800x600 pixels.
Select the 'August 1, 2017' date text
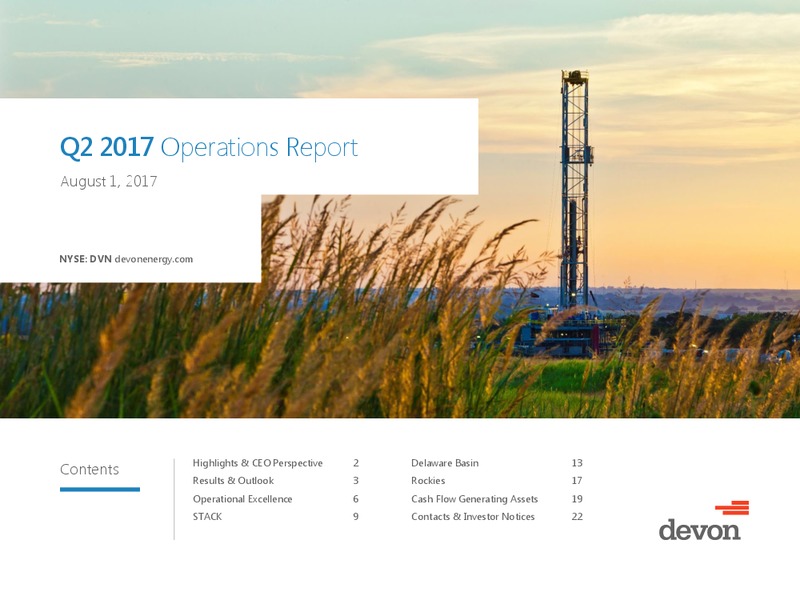109,182
